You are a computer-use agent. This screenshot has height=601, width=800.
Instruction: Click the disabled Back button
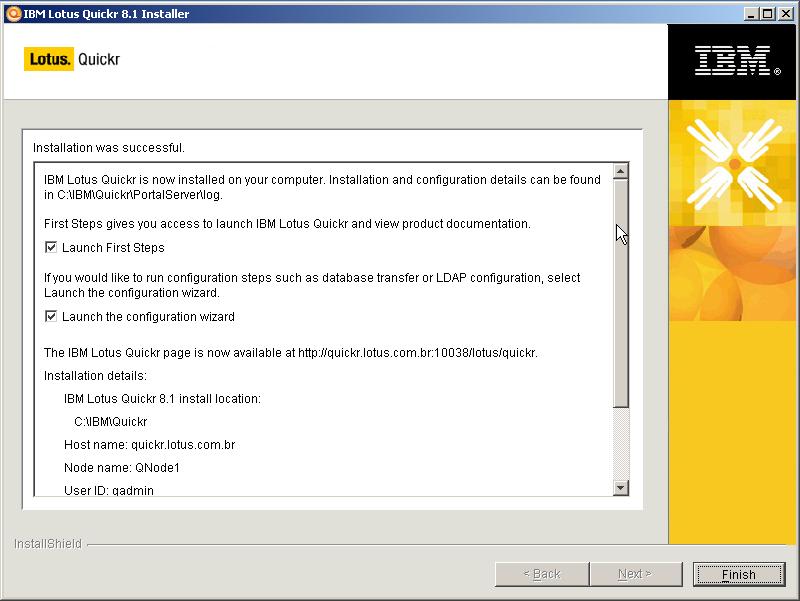(x=542, y=574)
